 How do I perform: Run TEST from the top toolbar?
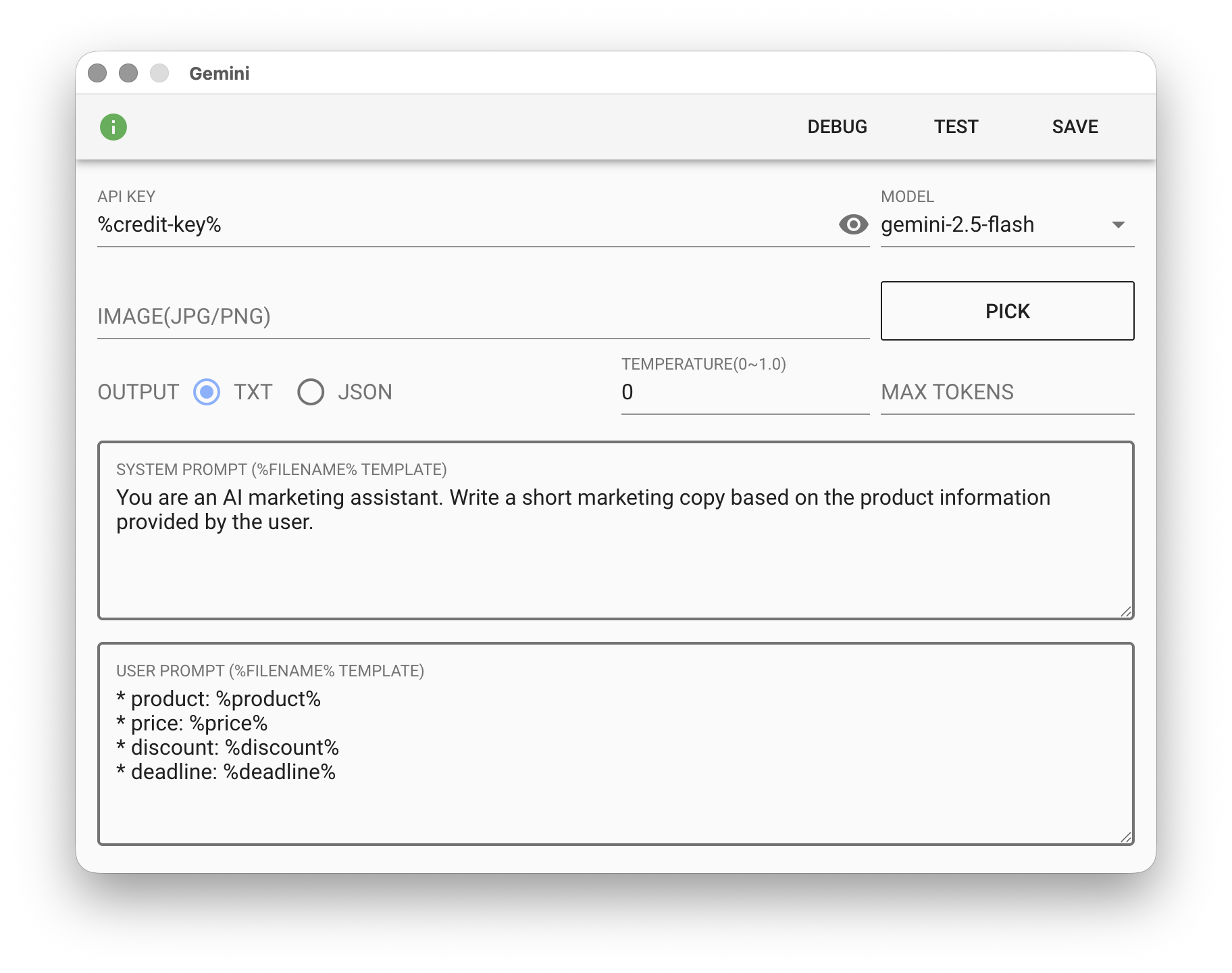click(956, 127)
